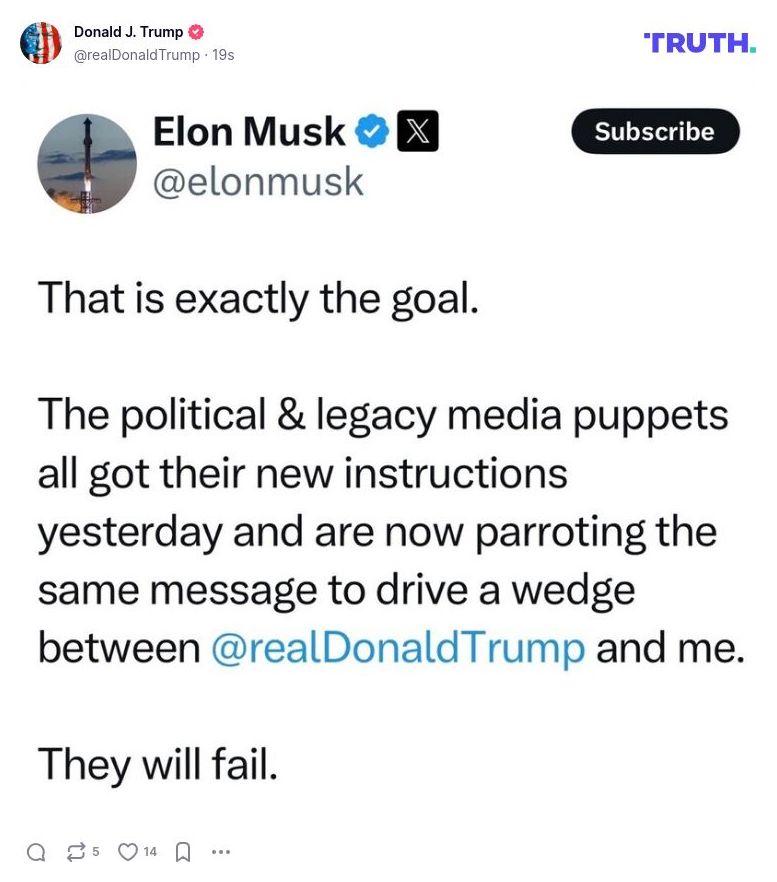Click Donald J. Trump's profile picture

42,43
